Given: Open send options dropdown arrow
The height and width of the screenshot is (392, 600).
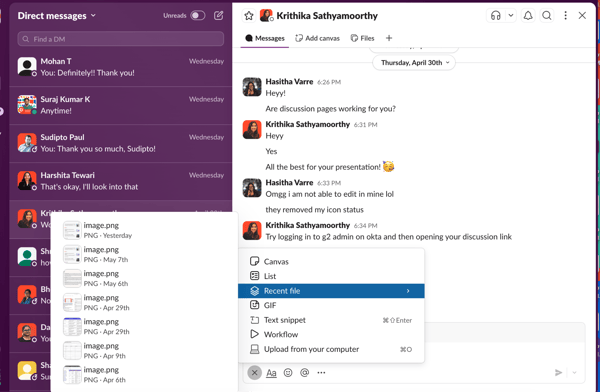Looking at the screenshot, I should coord(574,372).
